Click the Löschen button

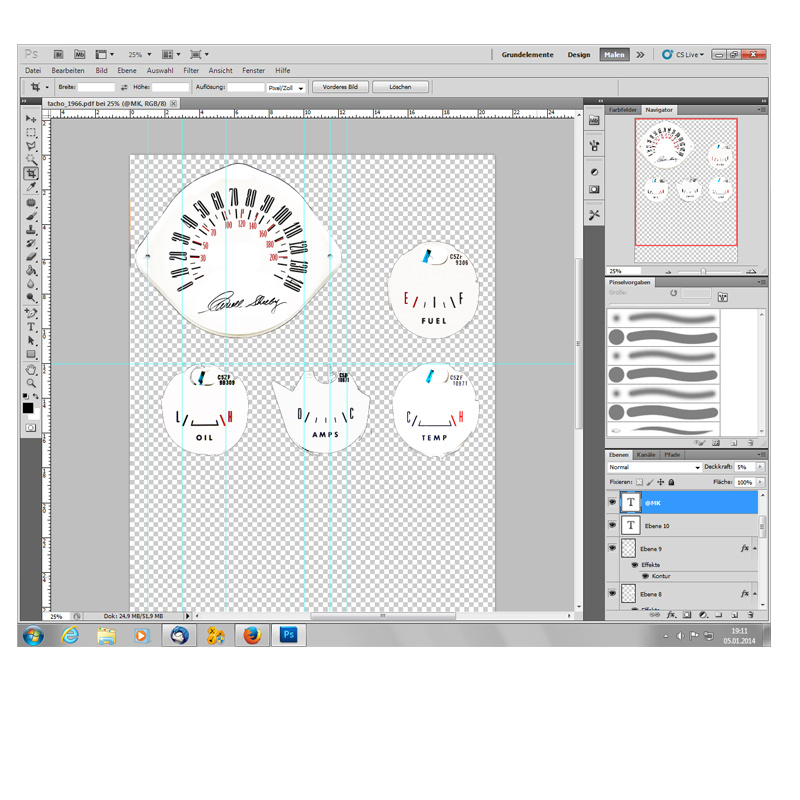[400, 87]
